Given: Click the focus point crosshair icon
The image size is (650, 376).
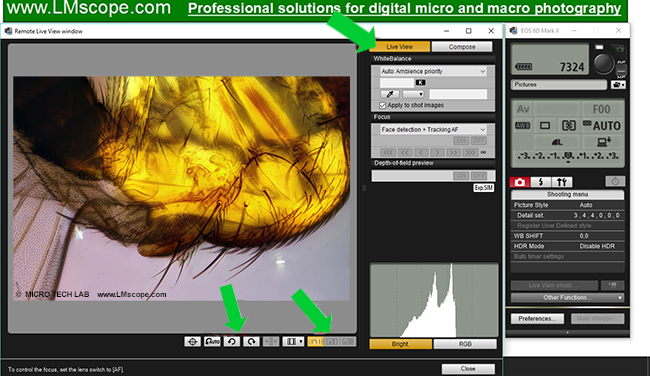Looking at the screenshot, I should point(193,342).
